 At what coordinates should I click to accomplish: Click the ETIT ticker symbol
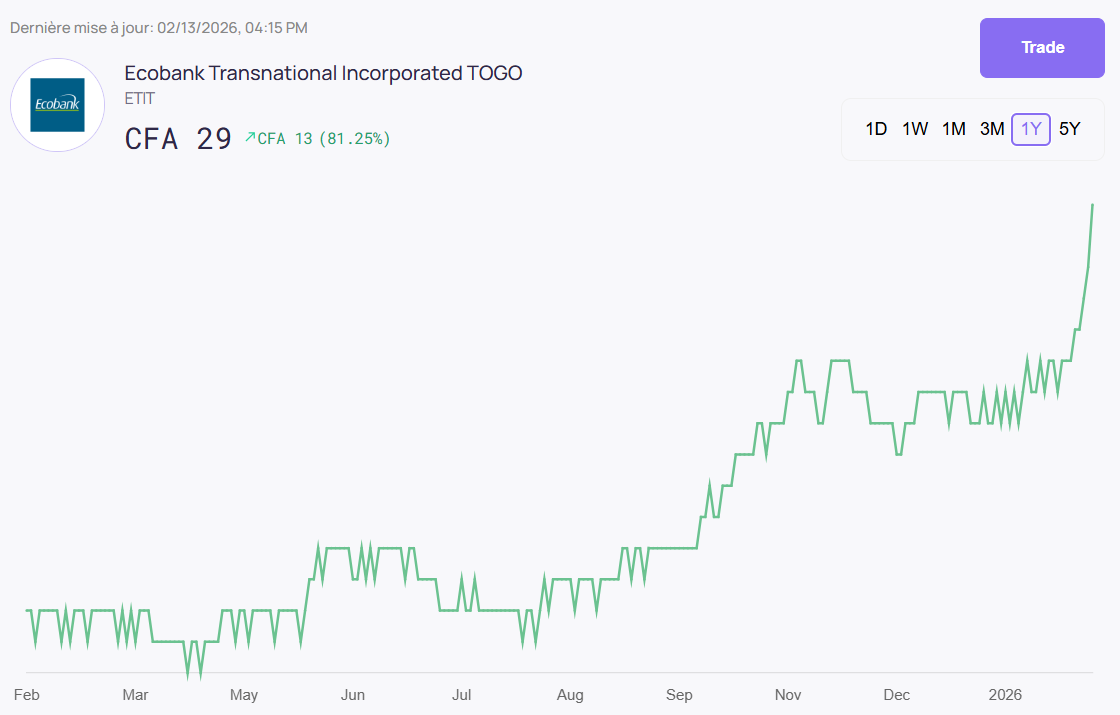[140, 99]
